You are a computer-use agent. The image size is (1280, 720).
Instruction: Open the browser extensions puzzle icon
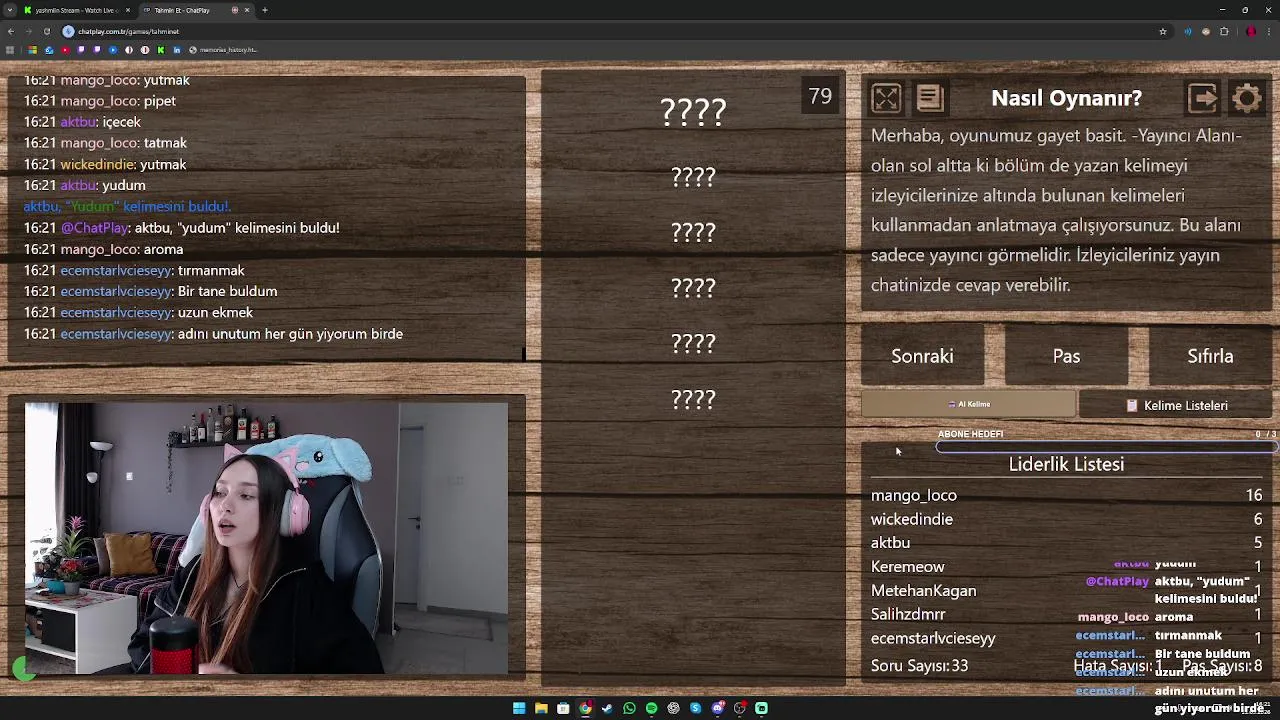(1224, 31)
